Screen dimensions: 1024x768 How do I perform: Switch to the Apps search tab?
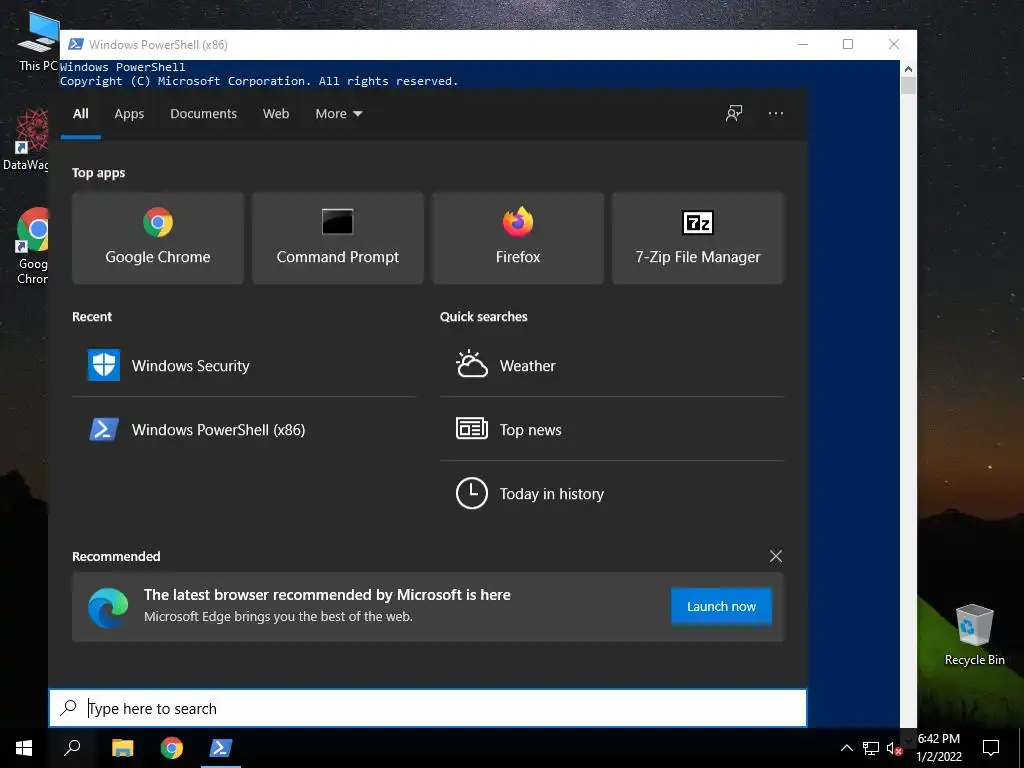129,114
